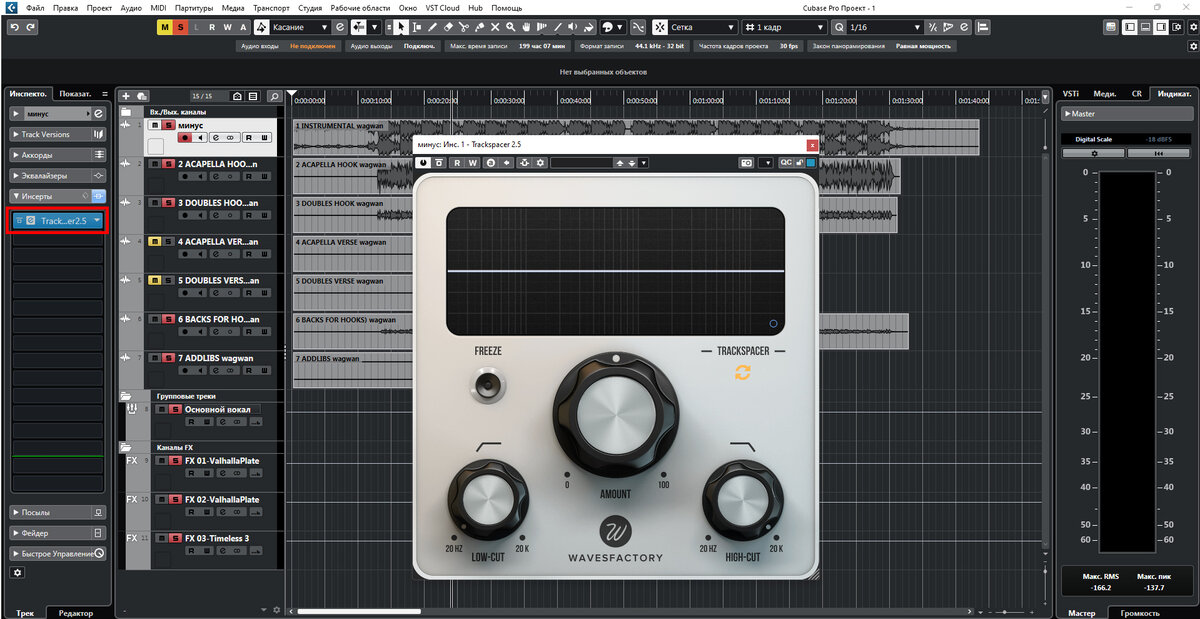
Task: Click the 7 ADDLIBS wagwan audio clip
Action: [x=353, y=369]
